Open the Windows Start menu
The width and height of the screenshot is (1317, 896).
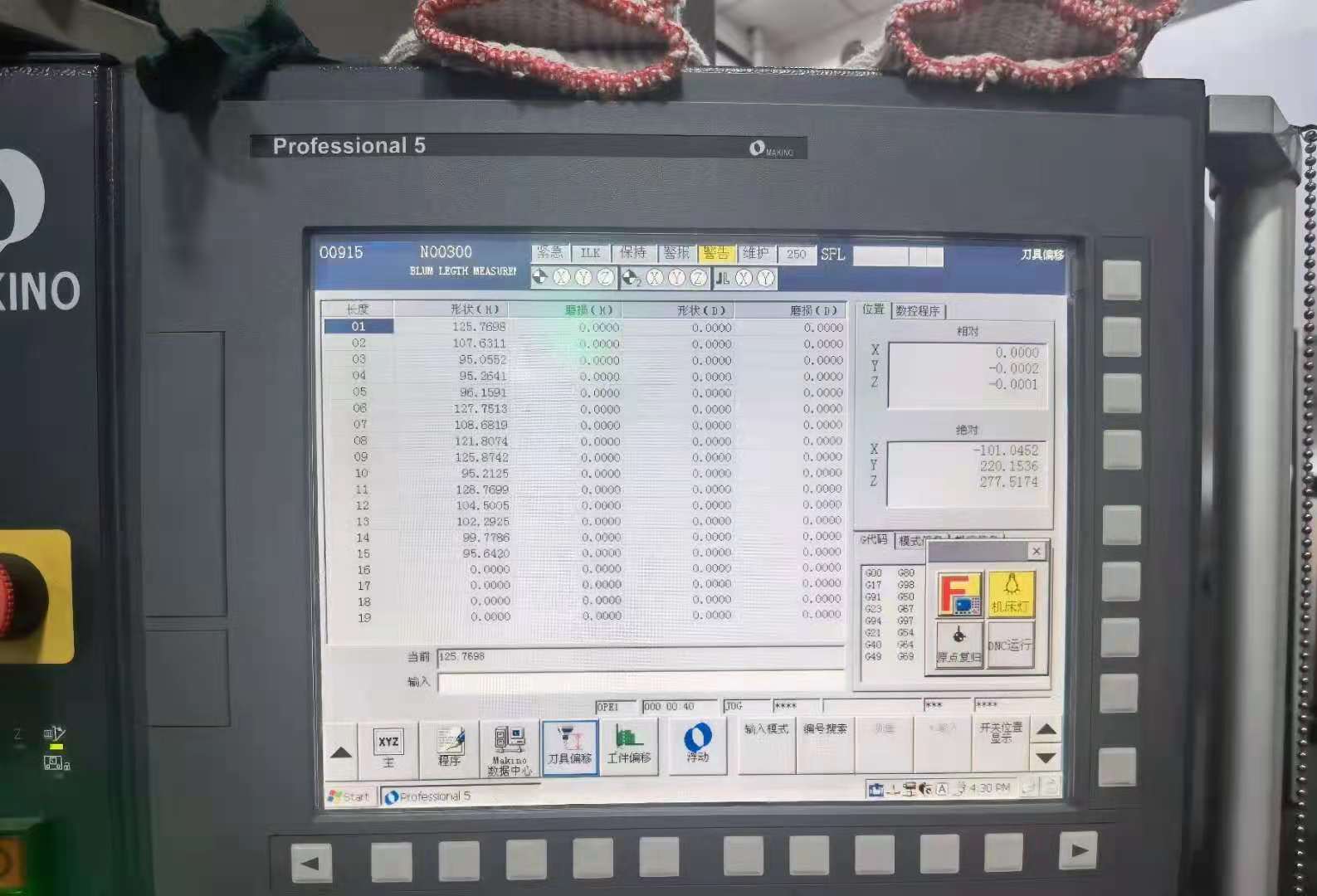[x=349, y=796]
